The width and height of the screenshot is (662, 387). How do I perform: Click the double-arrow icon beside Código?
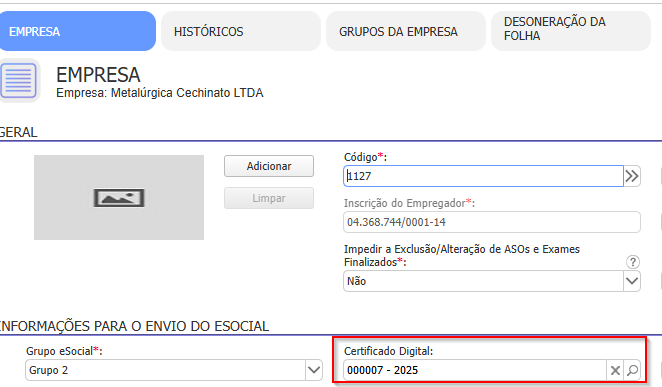point(632,176)
